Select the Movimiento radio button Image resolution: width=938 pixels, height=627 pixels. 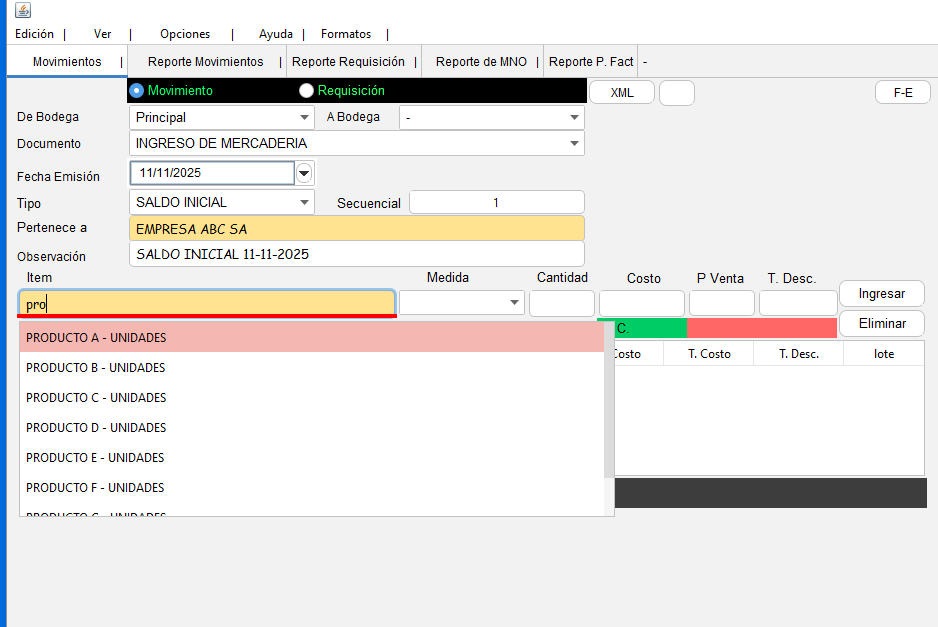tap(137, 91)
